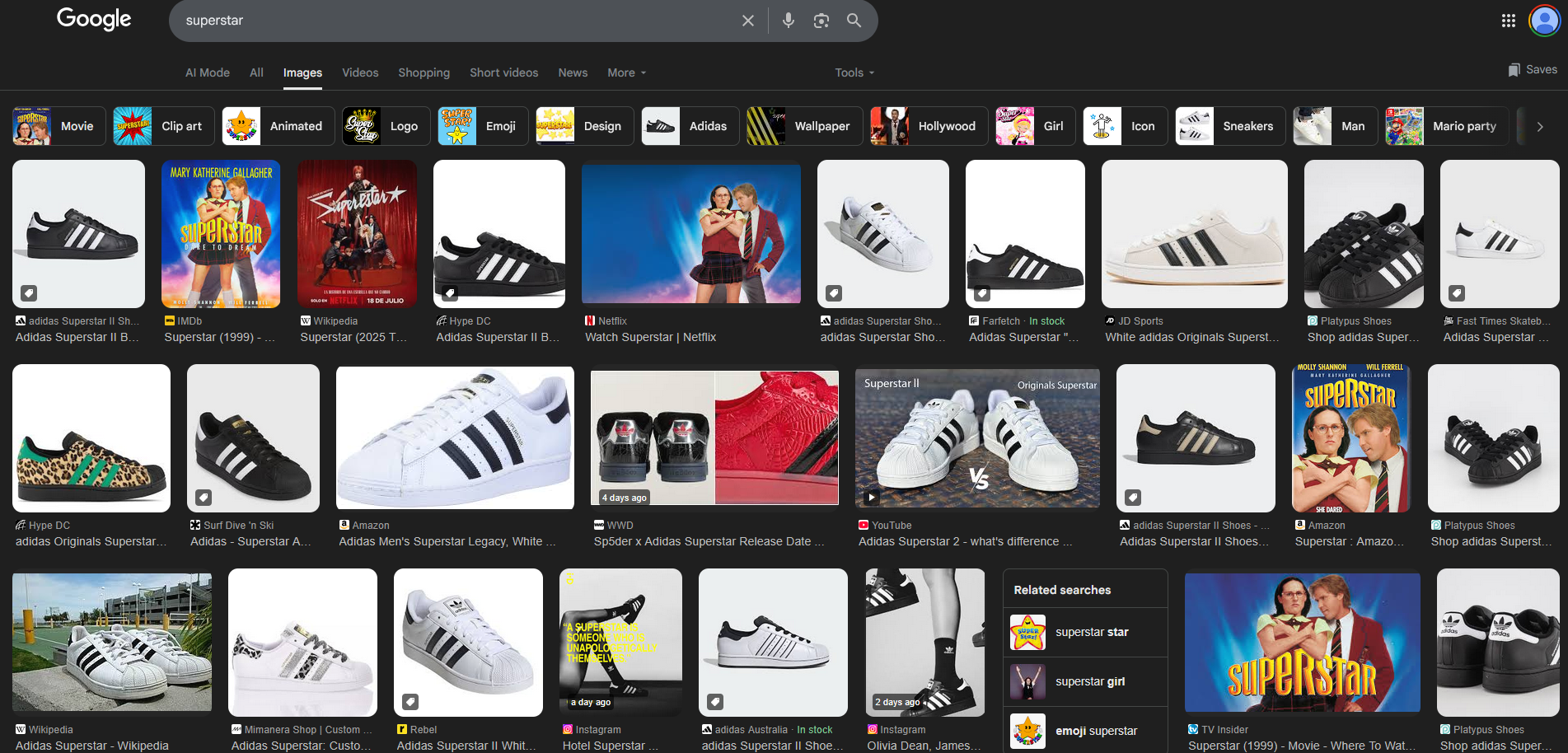The height and width of the screenshot is (753, 1568).
Task: Apply the Man filter chip
Action: (1336, 126)
